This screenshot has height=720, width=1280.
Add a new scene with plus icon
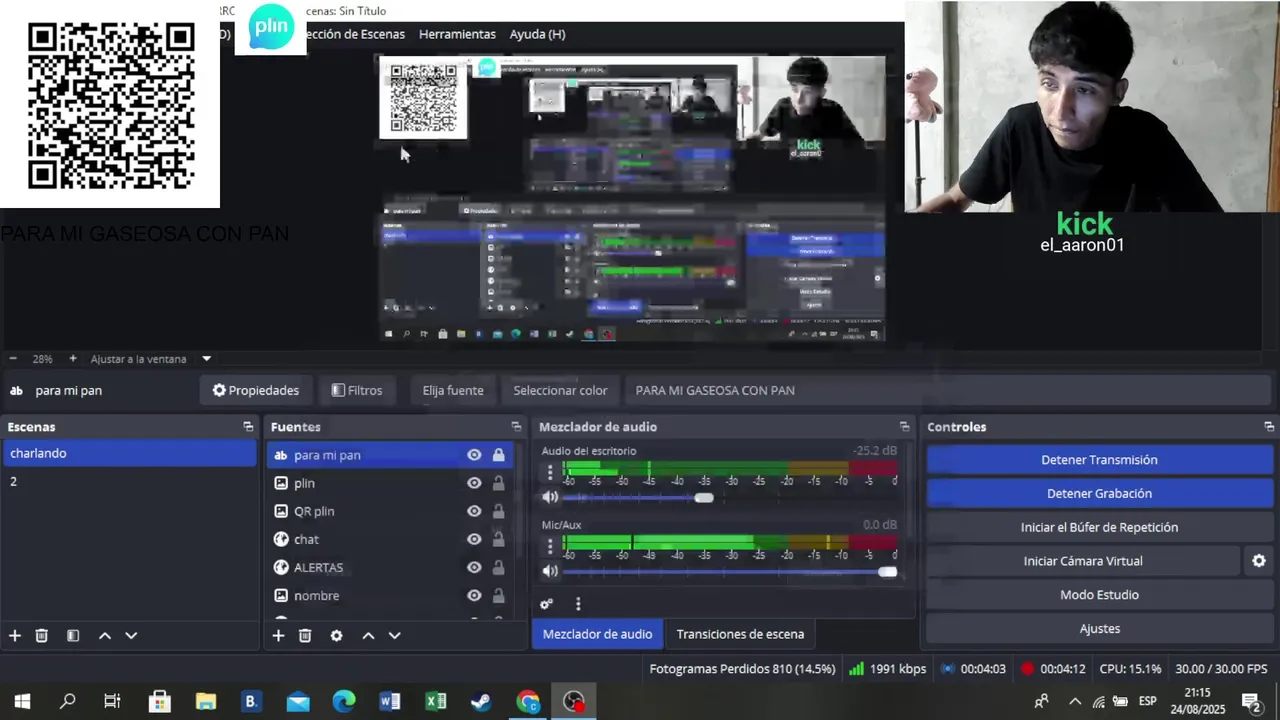(x=15, y=636)
